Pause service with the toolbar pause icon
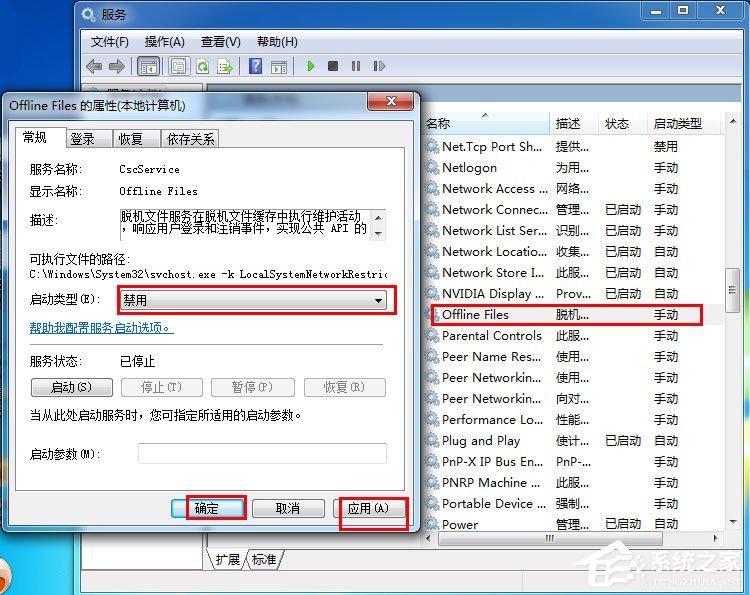The image size is (750, 595). pyautogui.click(x=356, y=66)
